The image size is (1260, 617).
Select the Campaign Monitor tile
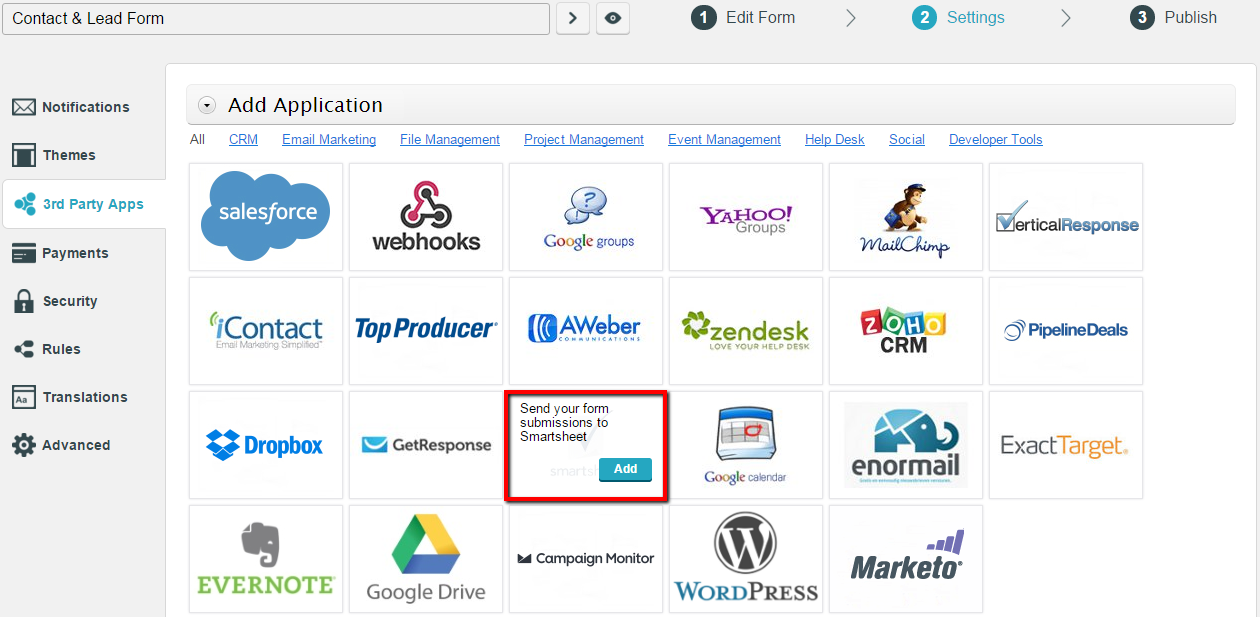(586, 559)
